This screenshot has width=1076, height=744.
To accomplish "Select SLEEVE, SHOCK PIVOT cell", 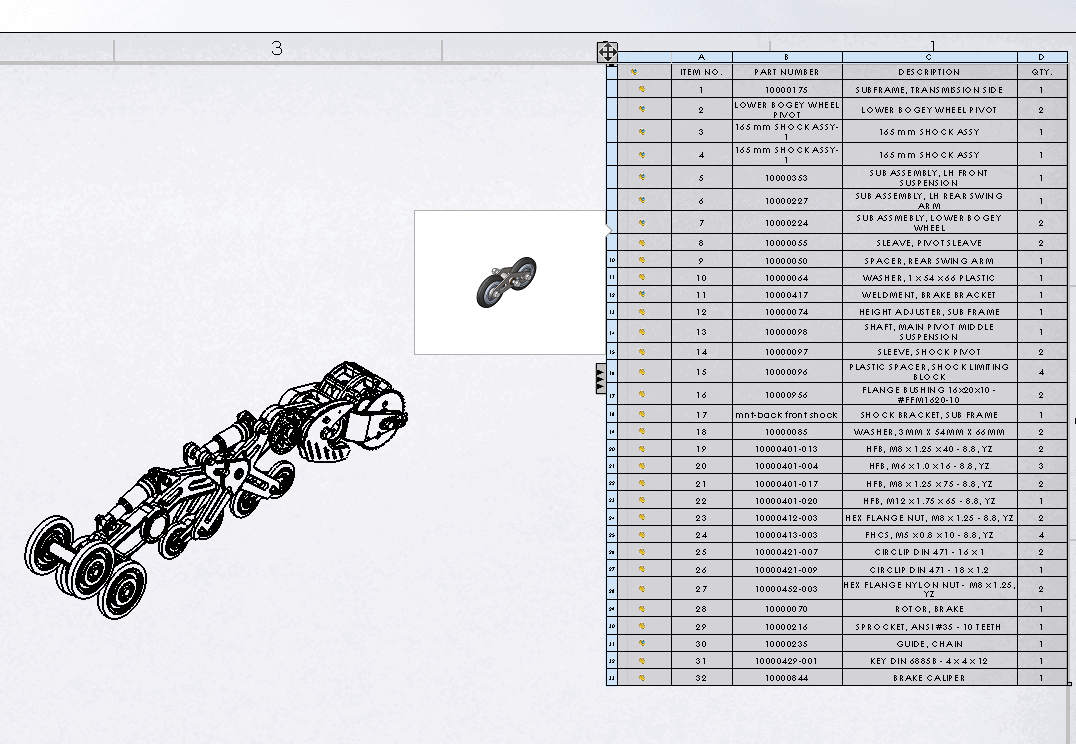I will point(930,351).
